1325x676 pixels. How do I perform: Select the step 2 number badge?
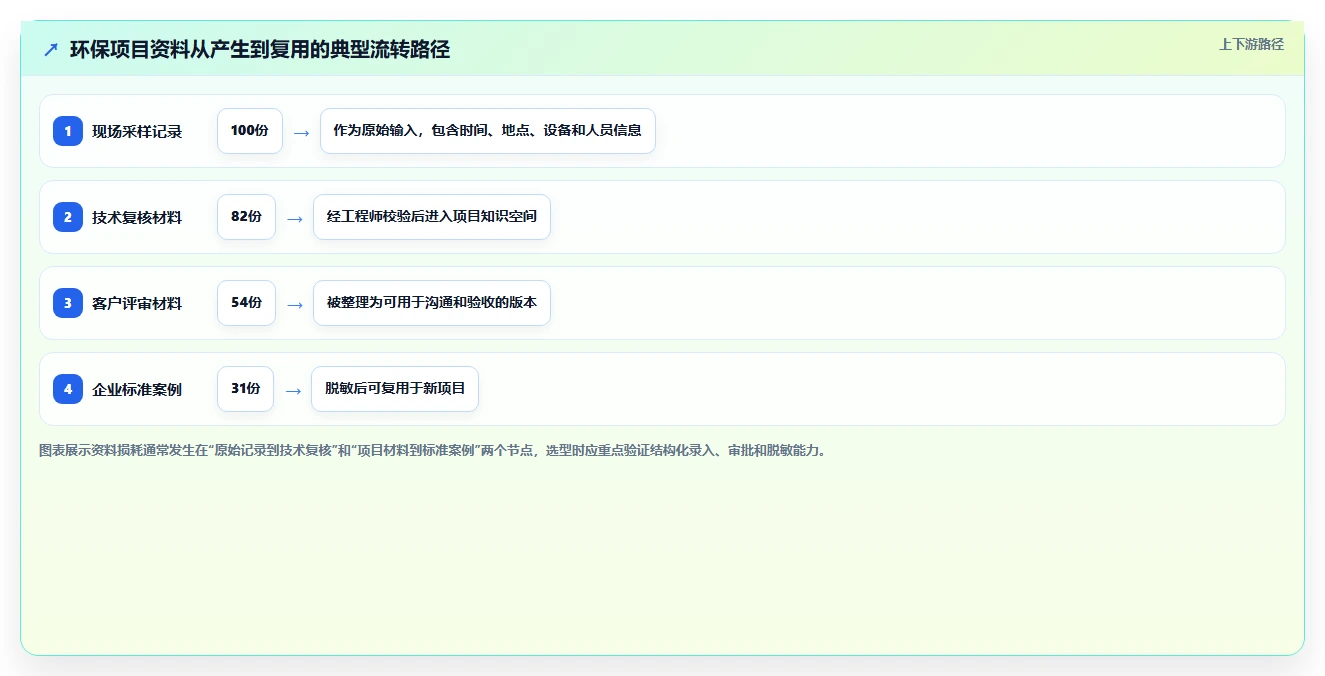pyautogui.click(x=68, y=217)
